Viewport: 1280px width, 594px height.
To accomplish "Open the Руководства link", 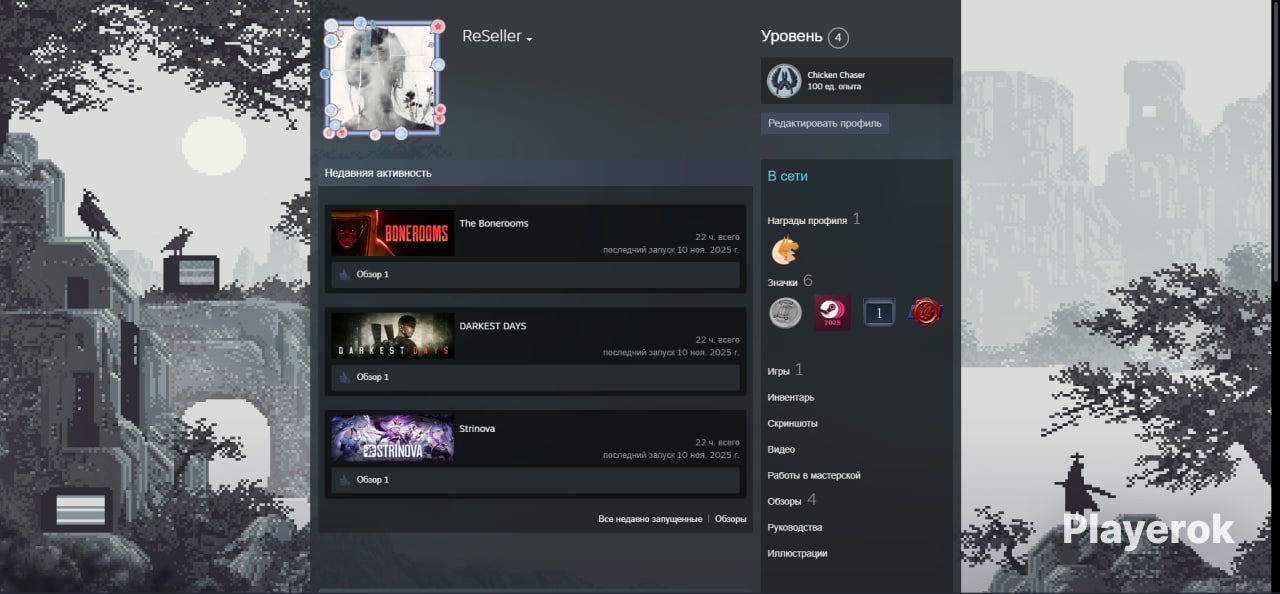I will 795,527.
